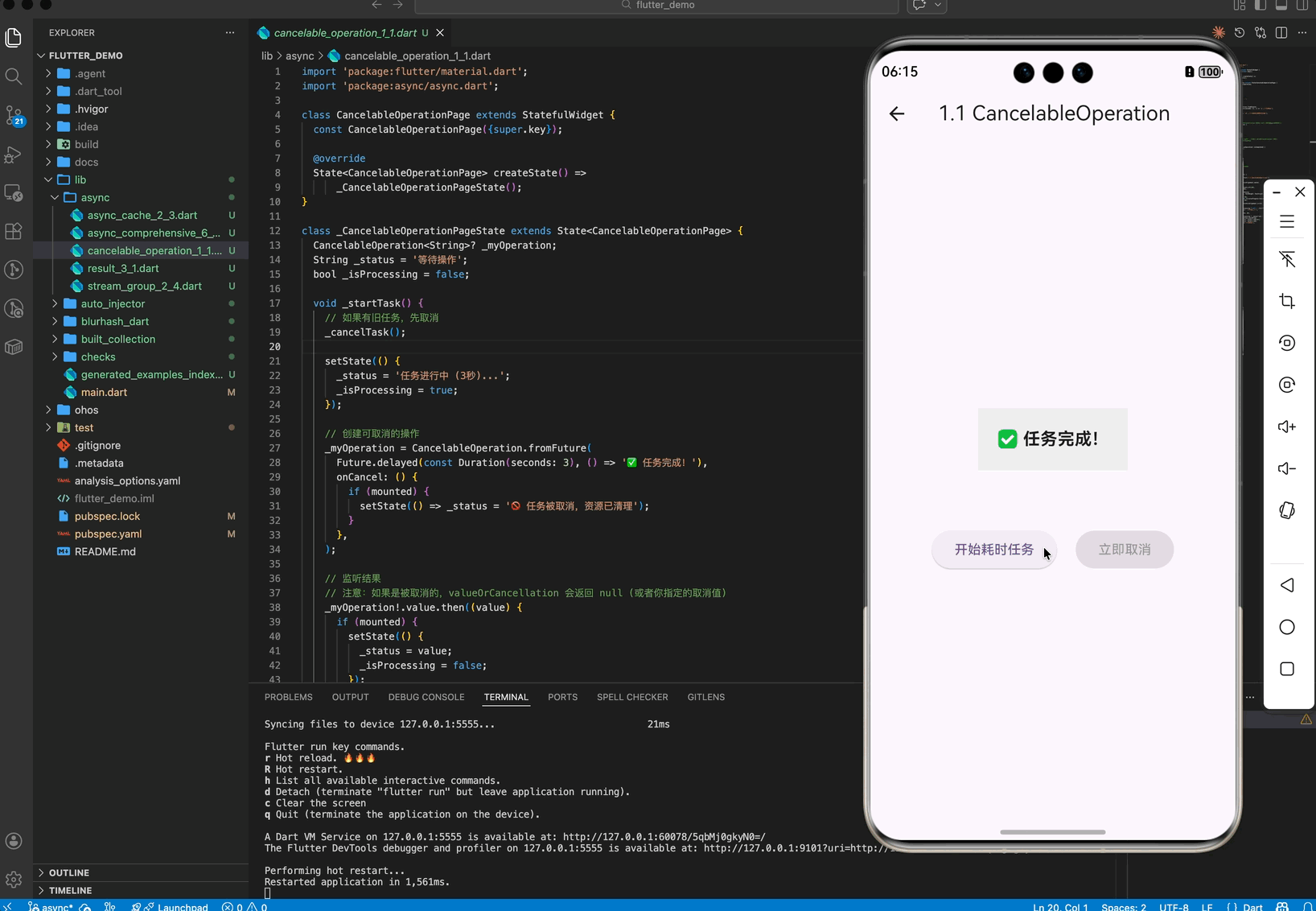
Task: Open the Search view in activity bar
Action: coord(14,76)
